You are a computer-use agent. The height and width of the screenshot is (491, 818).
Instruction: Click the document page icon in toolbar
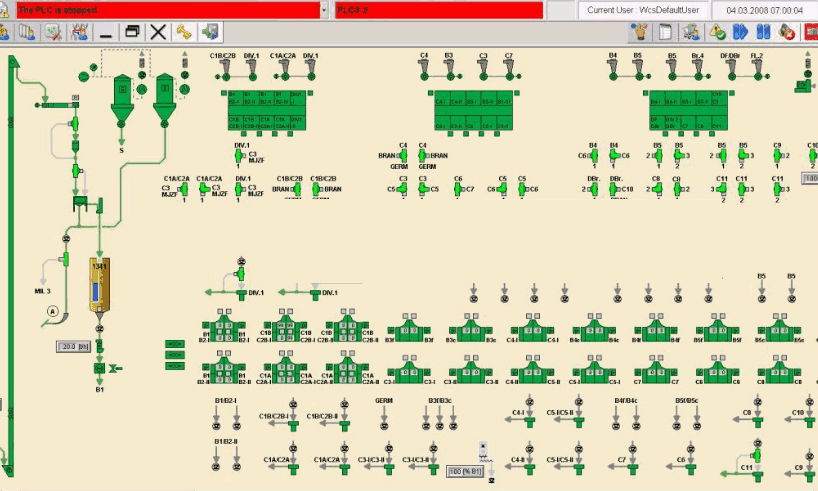(664, 32)
